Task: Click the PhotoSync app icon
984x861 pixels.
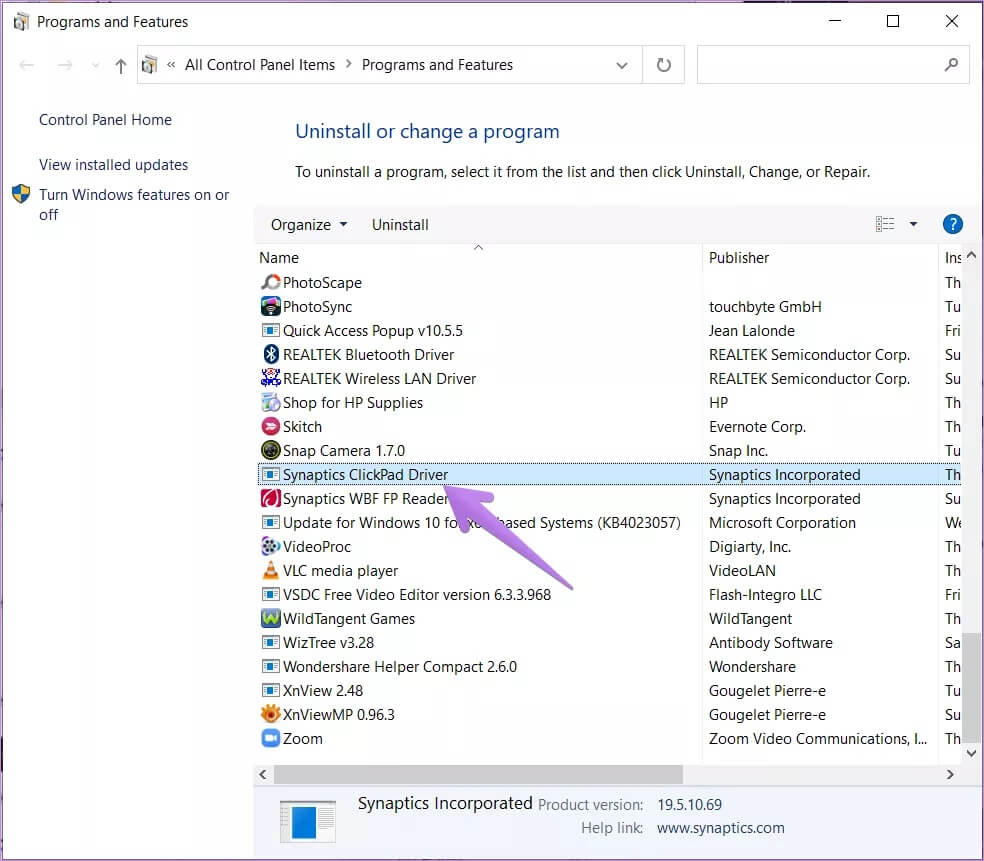Action: [x=270, y=306]
